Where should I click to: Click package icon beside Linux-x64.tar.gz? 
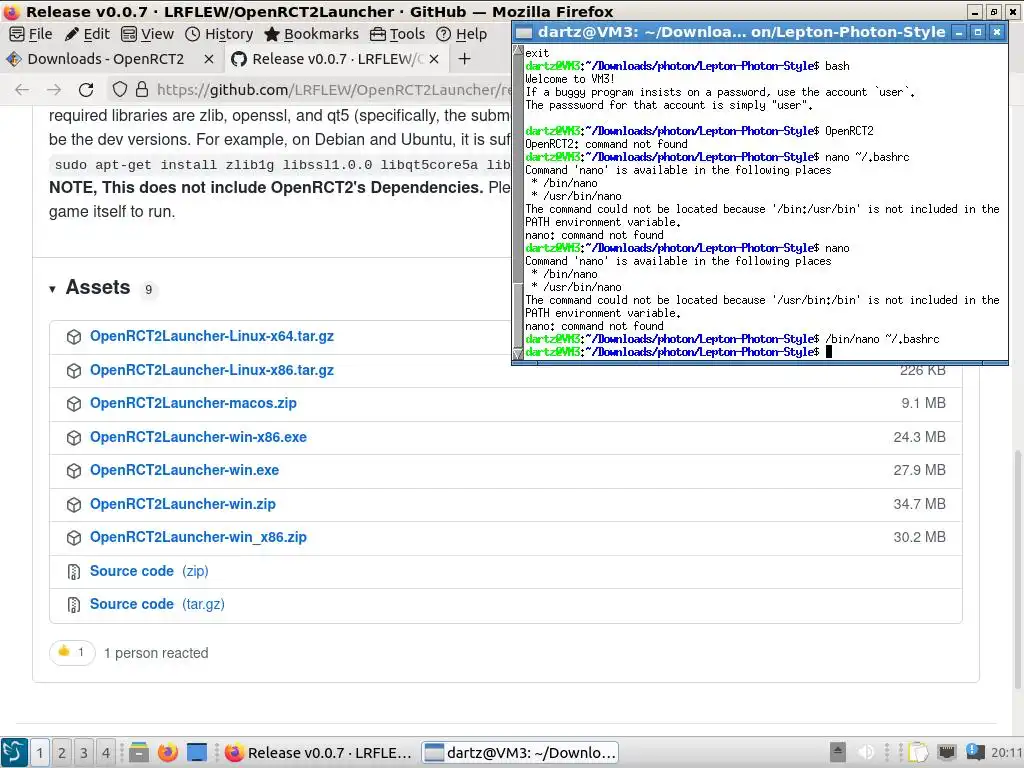pos(74,337)
